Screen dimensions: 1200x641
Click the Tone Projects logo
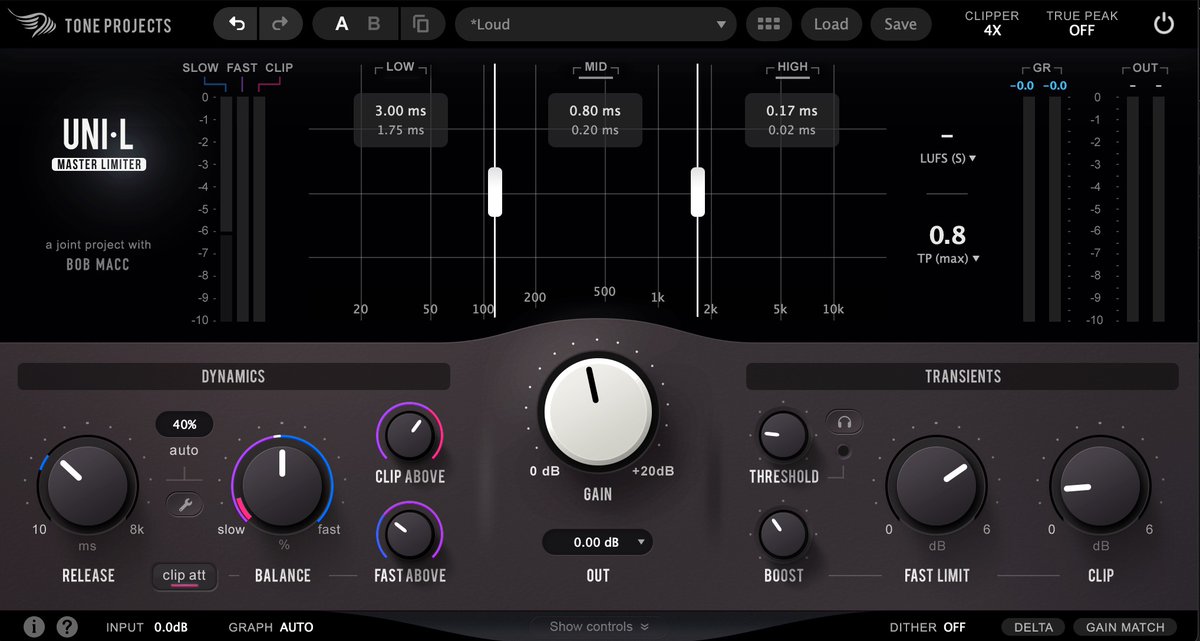[92, 24]
